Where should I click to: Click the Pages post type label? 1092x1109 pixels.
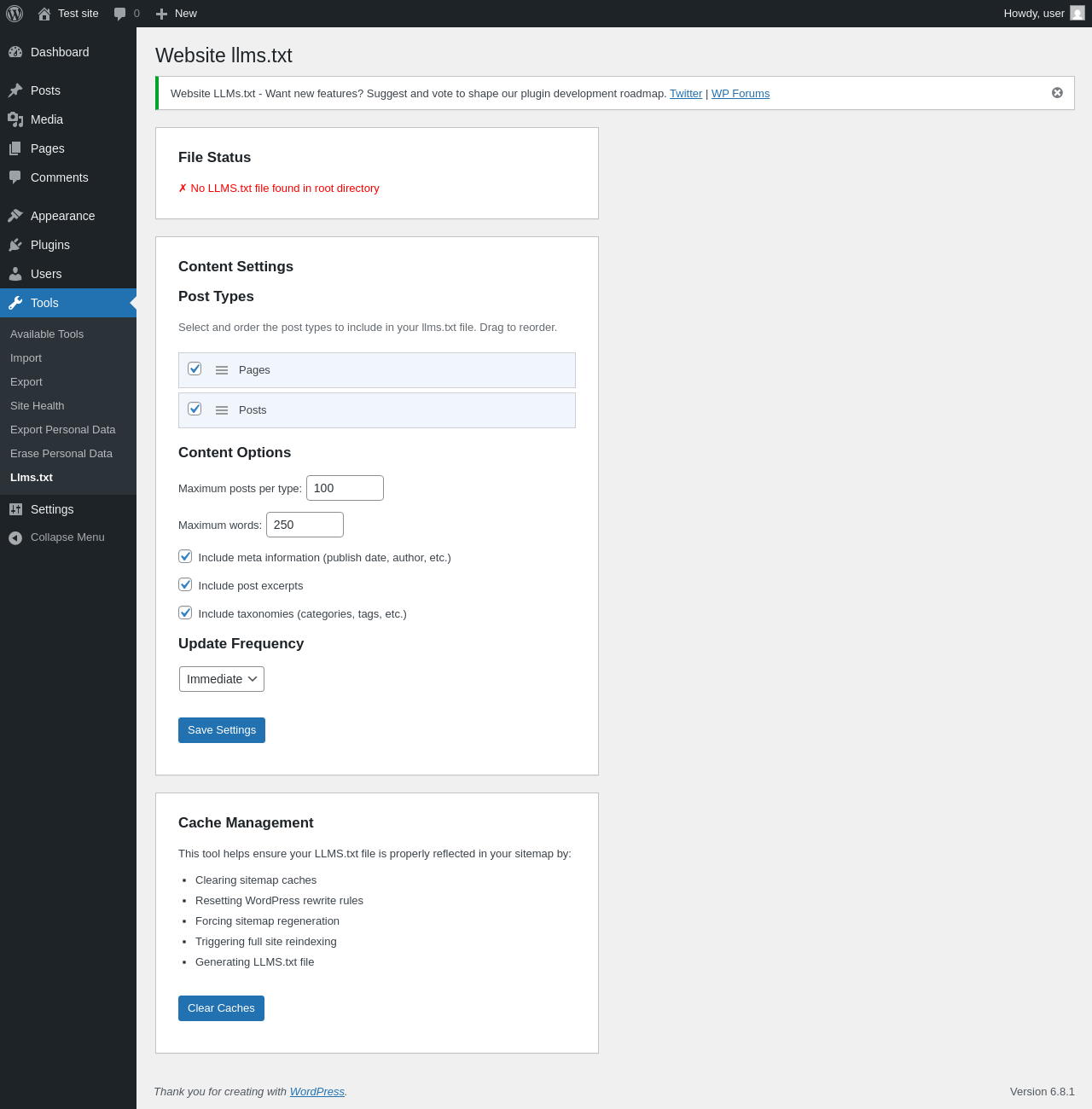[x=254, y=370]
